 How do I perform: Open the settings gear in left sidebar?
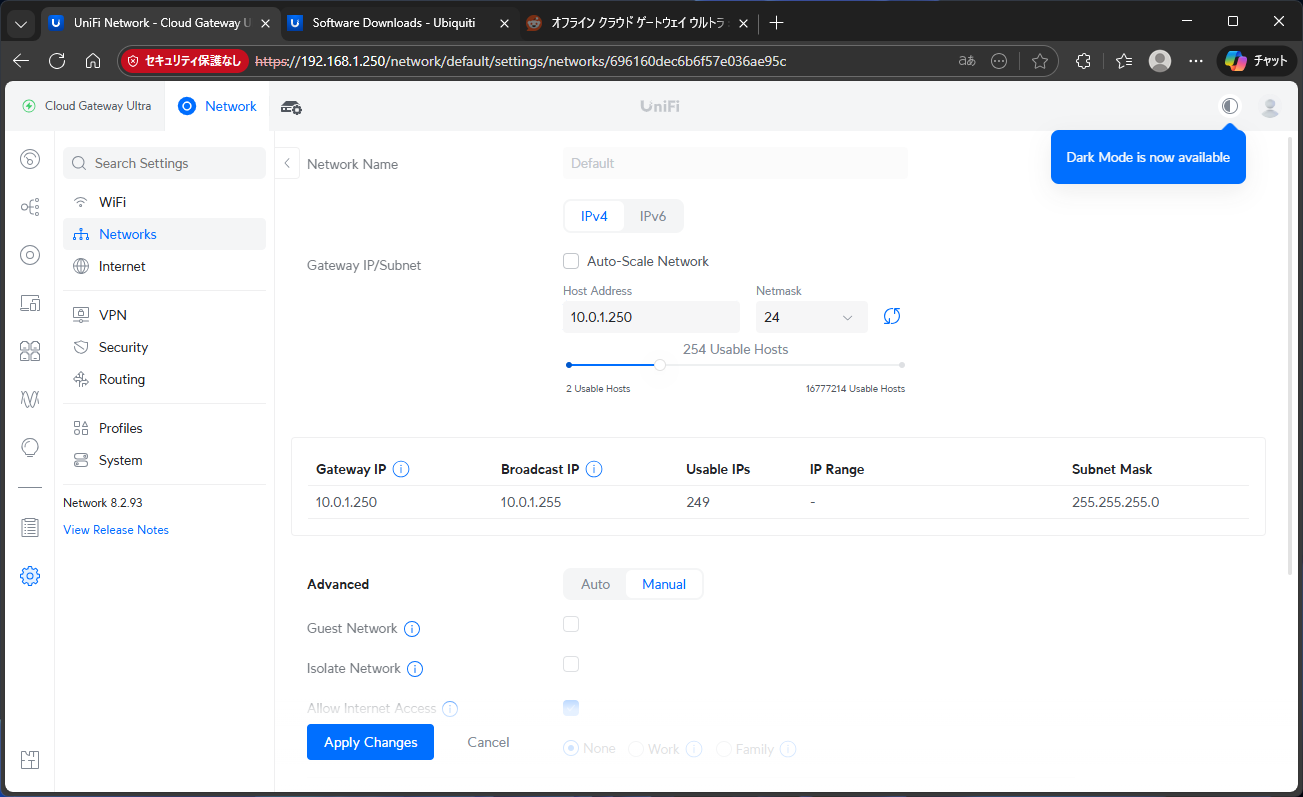[30, 576]
